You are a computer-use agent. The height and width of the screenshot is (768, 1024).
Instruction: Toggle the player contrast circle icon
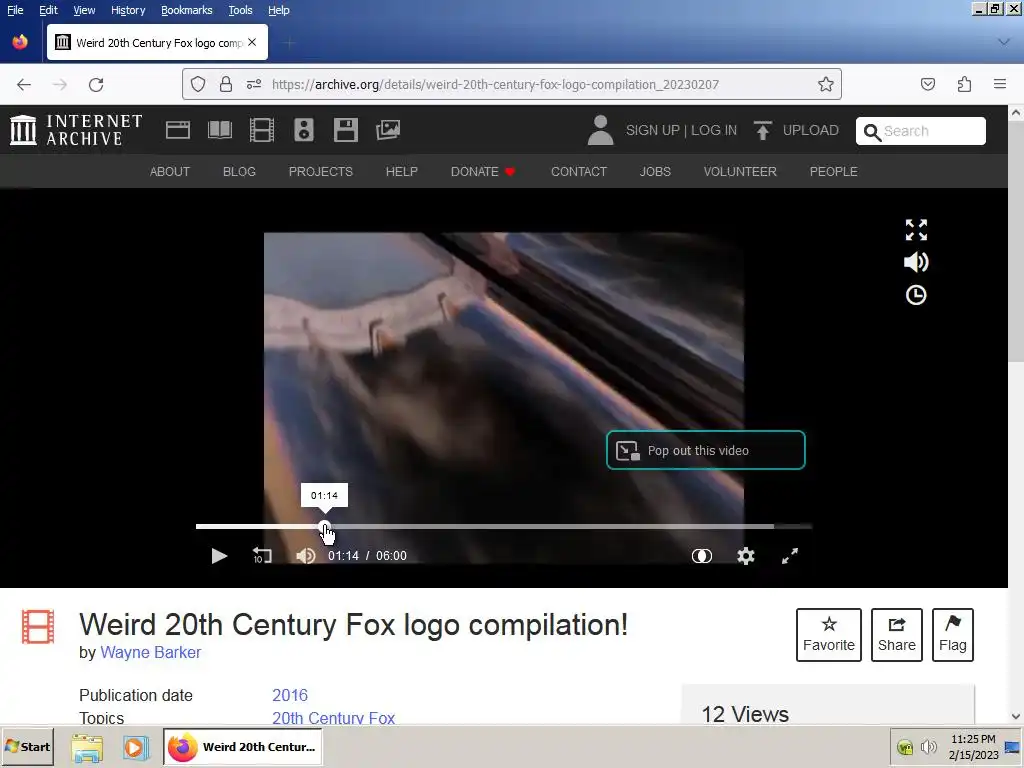pyautogui.click(x=702, y=556)
